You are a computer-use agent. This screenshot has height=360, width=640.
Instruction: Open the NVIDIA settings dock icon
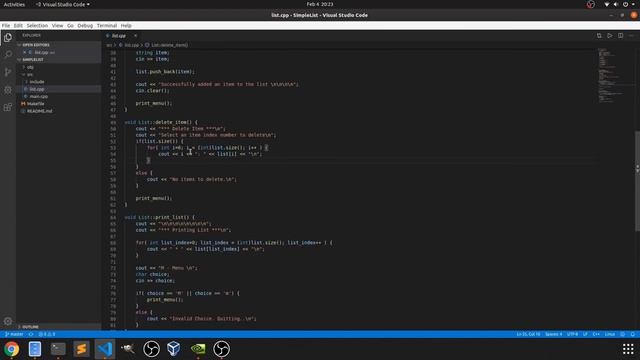198,349
